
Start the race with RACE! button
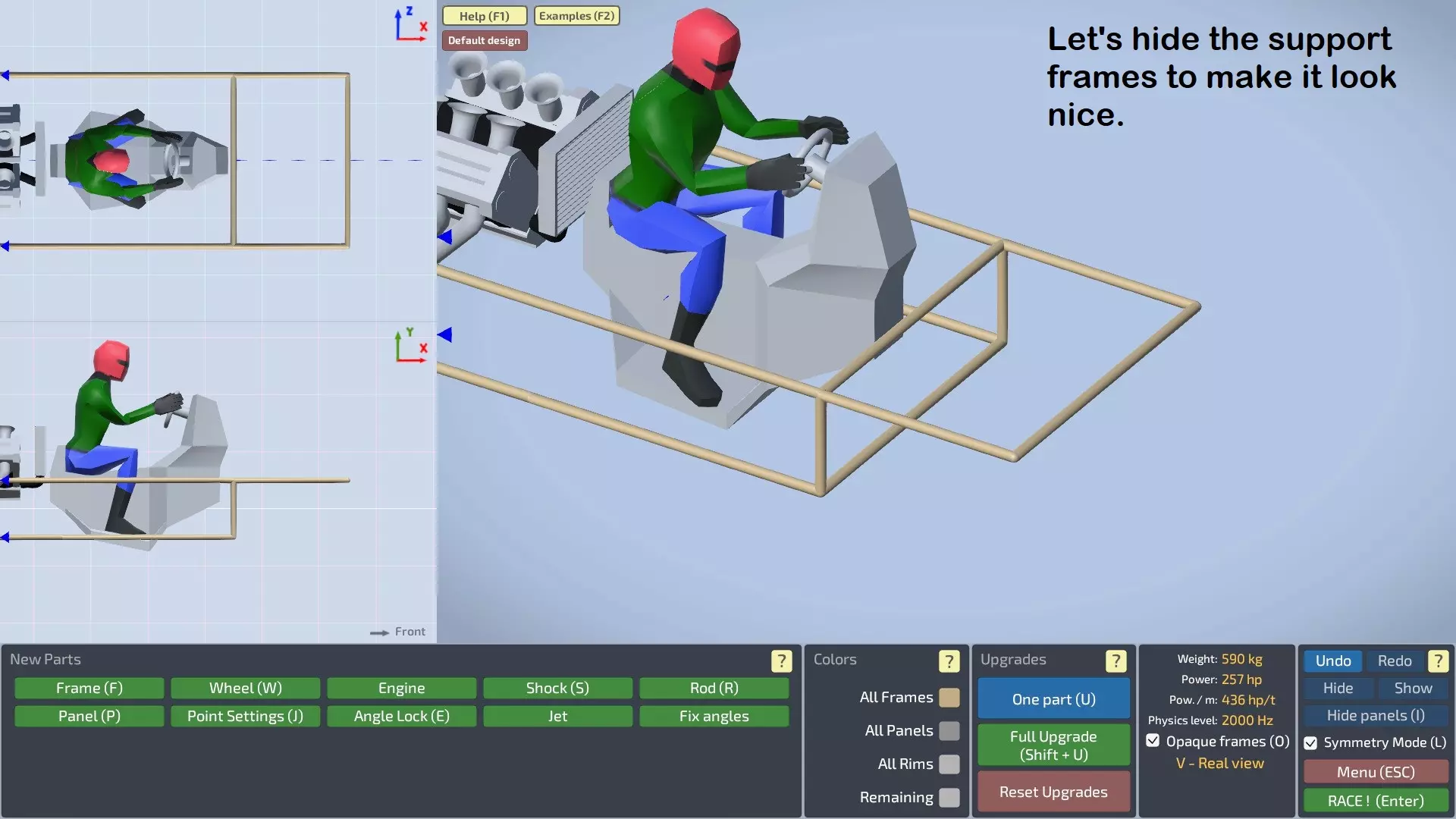1375,801
